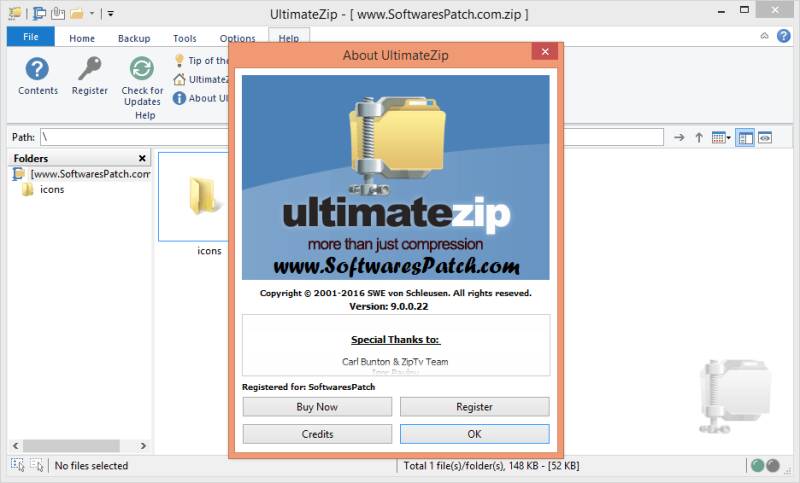Select the www.SoftwaresPatch.com archive tree root

(84, 174)
